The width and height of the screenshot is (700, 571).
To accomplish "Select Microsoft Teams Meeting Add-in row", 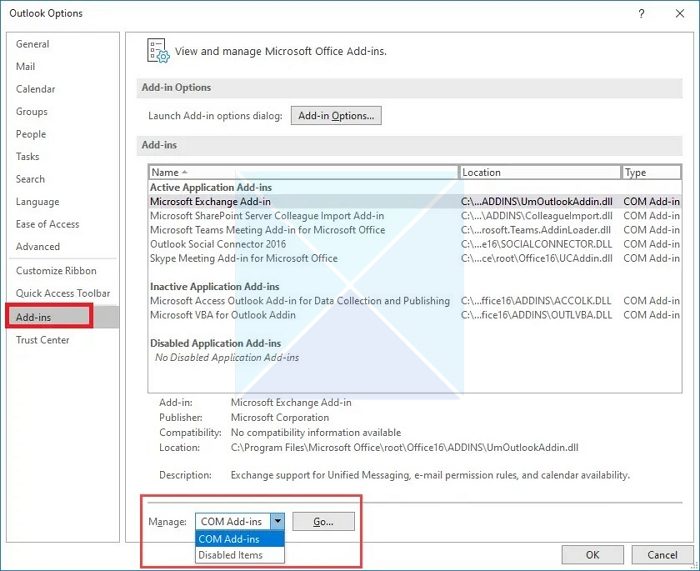I will [415, 230].
